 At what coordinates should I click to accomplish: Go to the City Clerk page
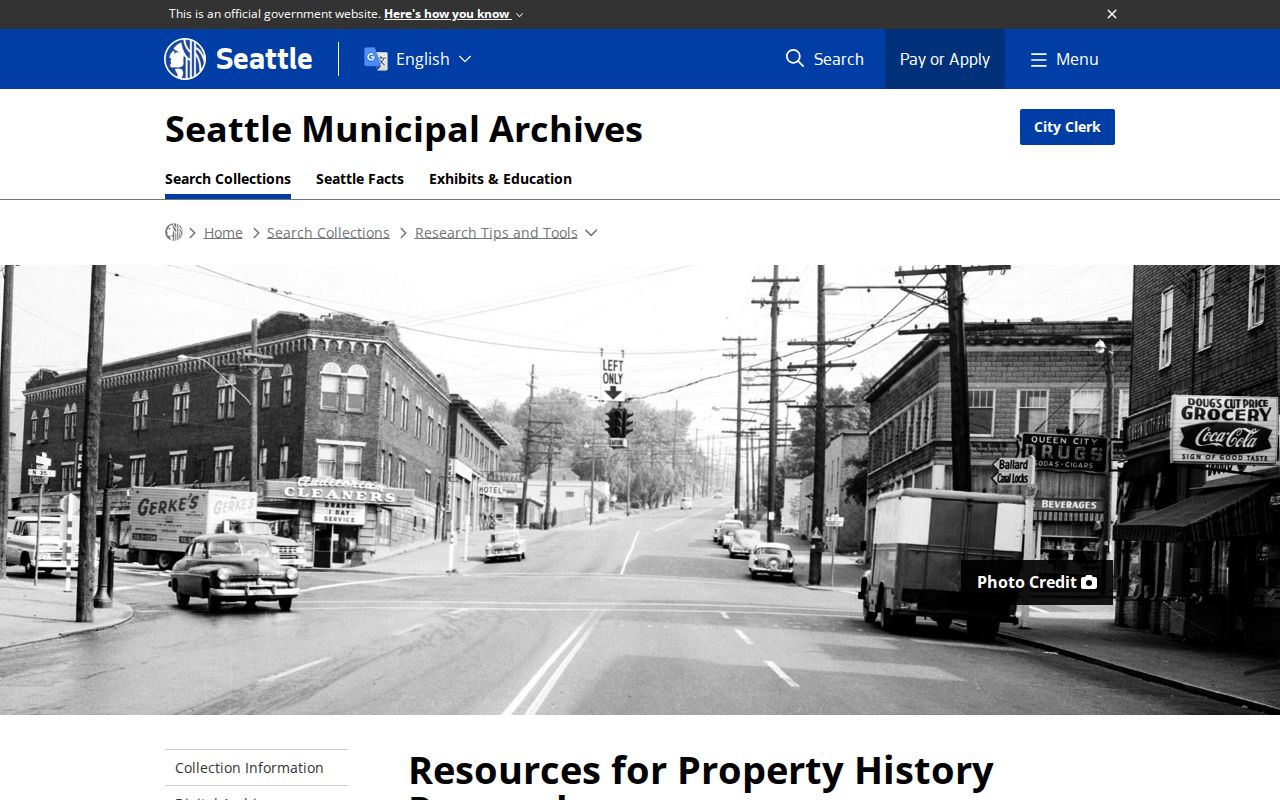click(1067, 127)
